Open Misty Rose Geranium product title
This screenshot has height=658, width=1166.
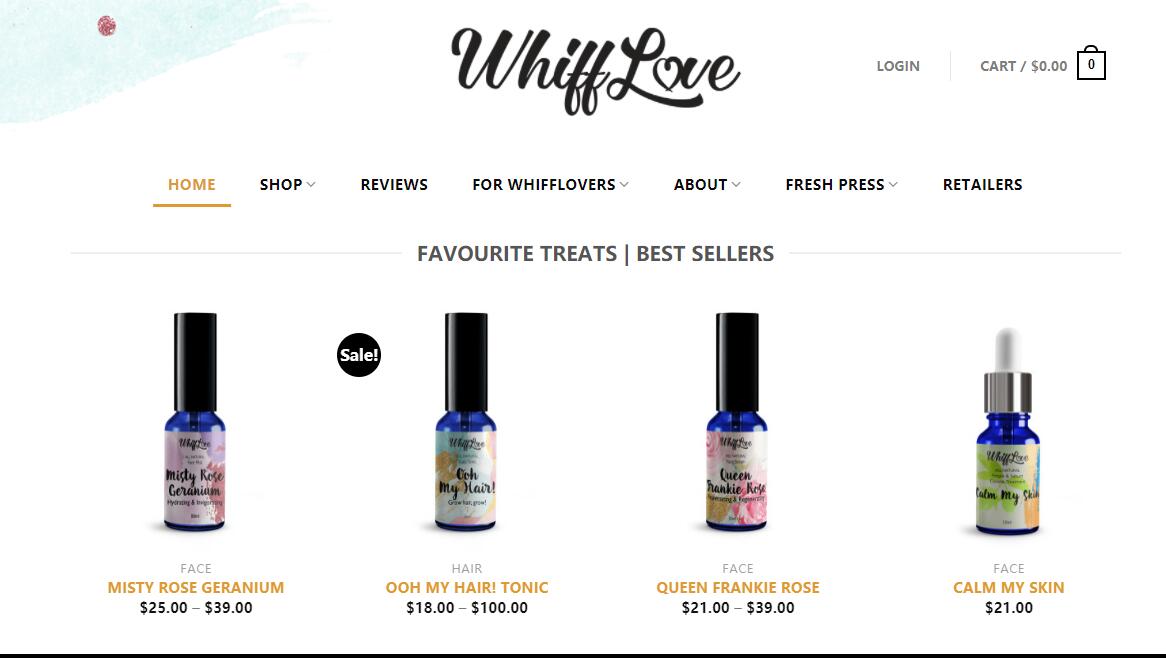click(x=196, y=587)
